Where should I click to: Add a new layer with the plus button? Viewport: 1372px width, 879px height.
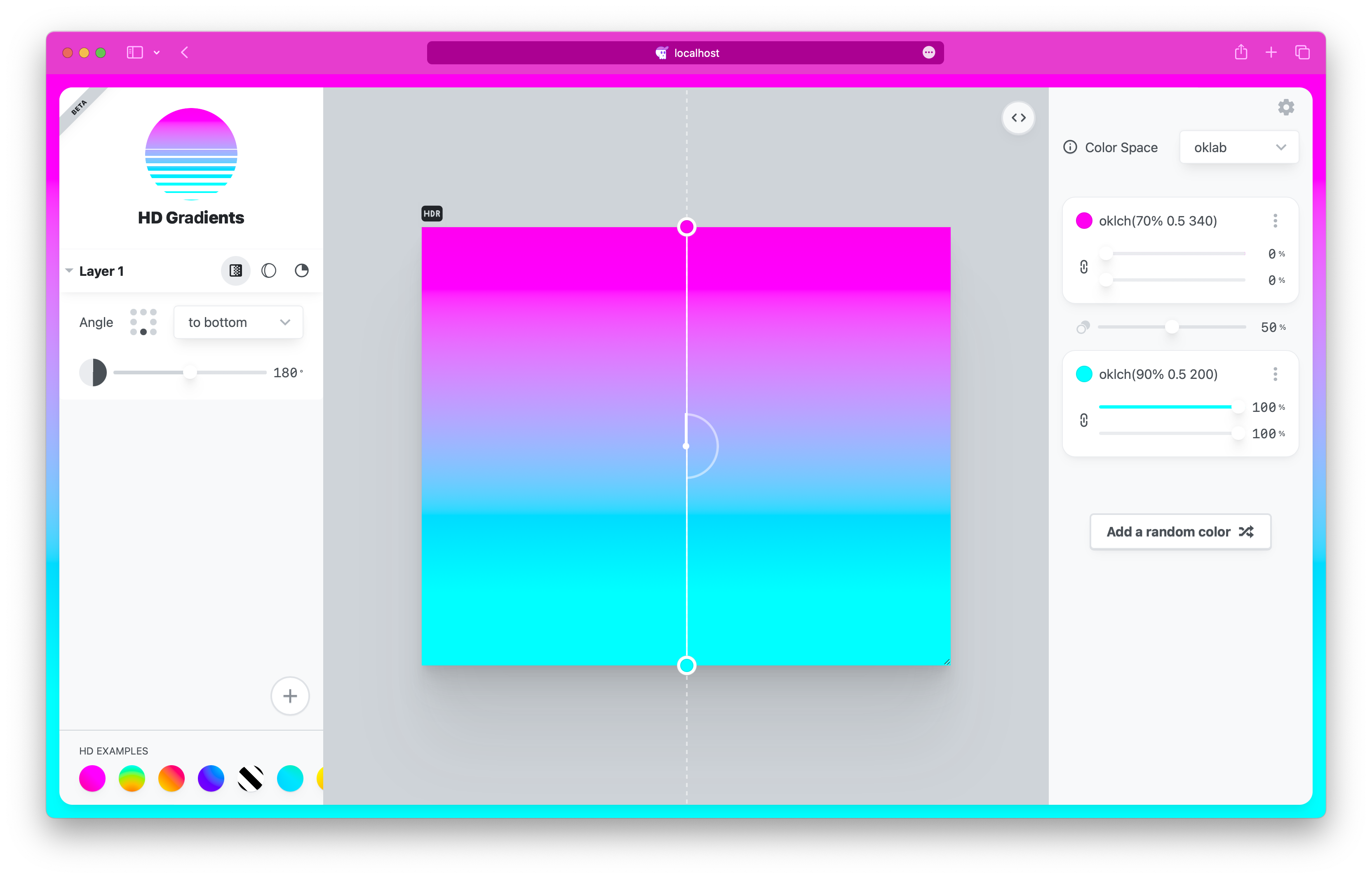pos(290,696)
